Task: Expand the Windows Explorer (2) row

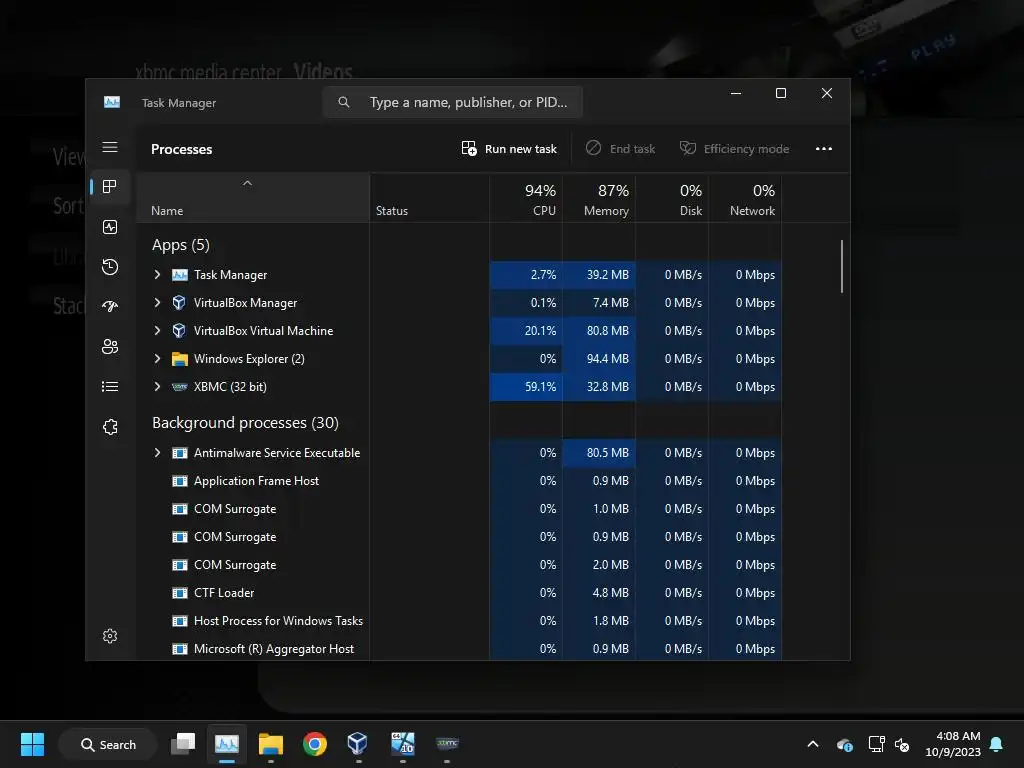Action: coord(157,359)
